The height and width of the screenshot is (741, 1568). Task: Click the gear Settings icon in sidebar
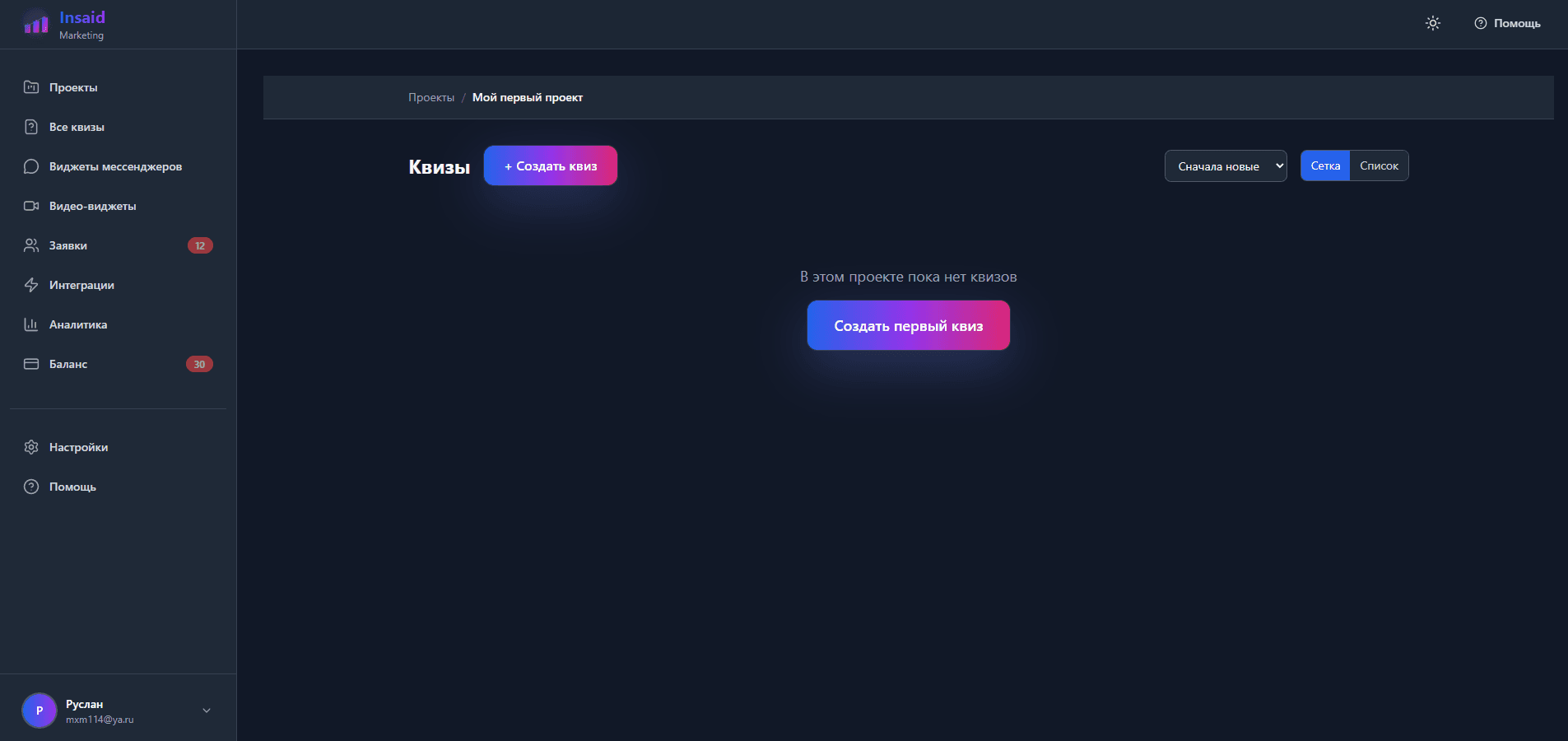pyautogui.click(x=31, y=447)
